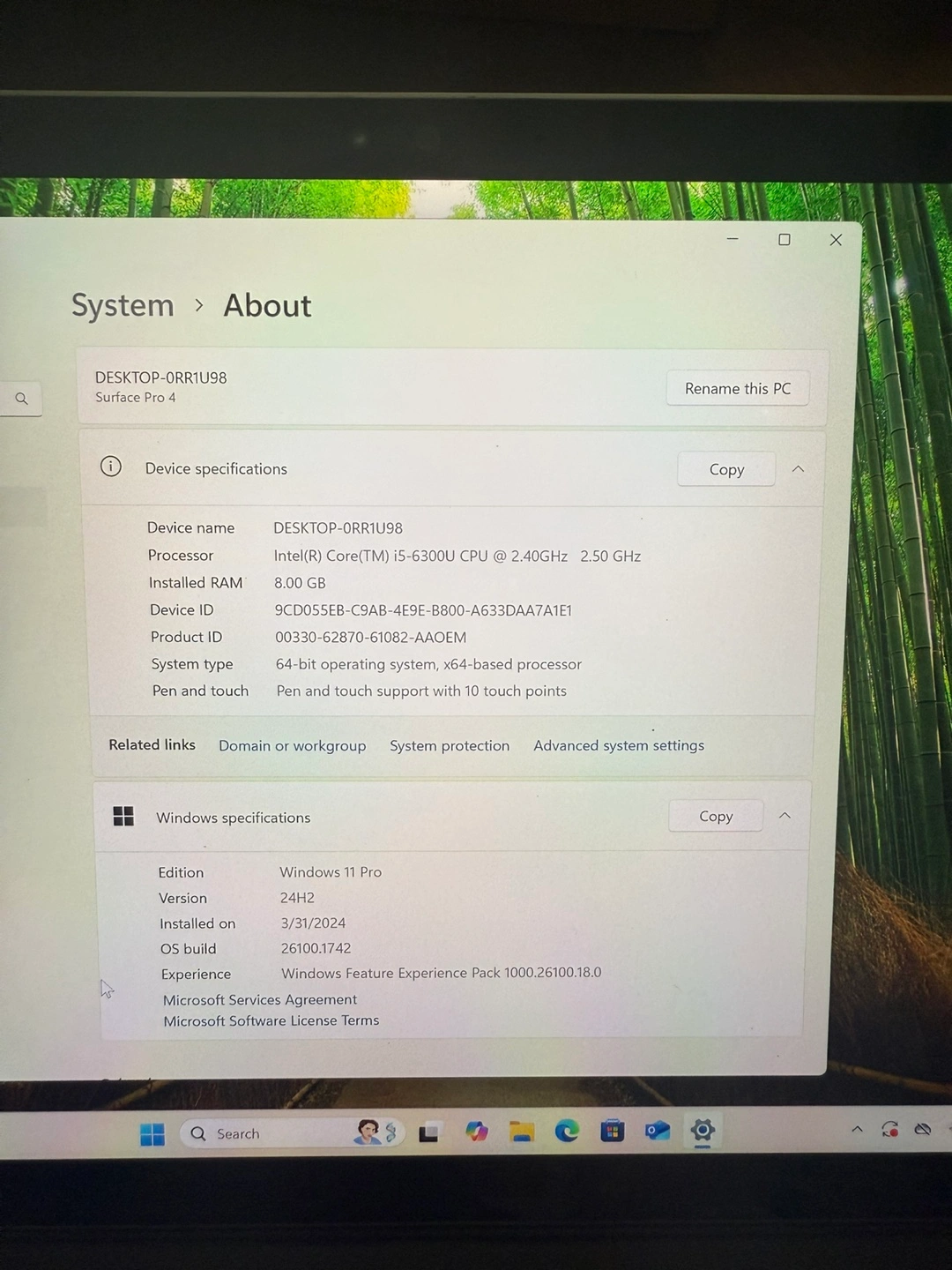Image resolution: width=952 pixels, height=1270 pixels.
Task: Open File Explorer from the taskbar
Action: (522, 1132)
